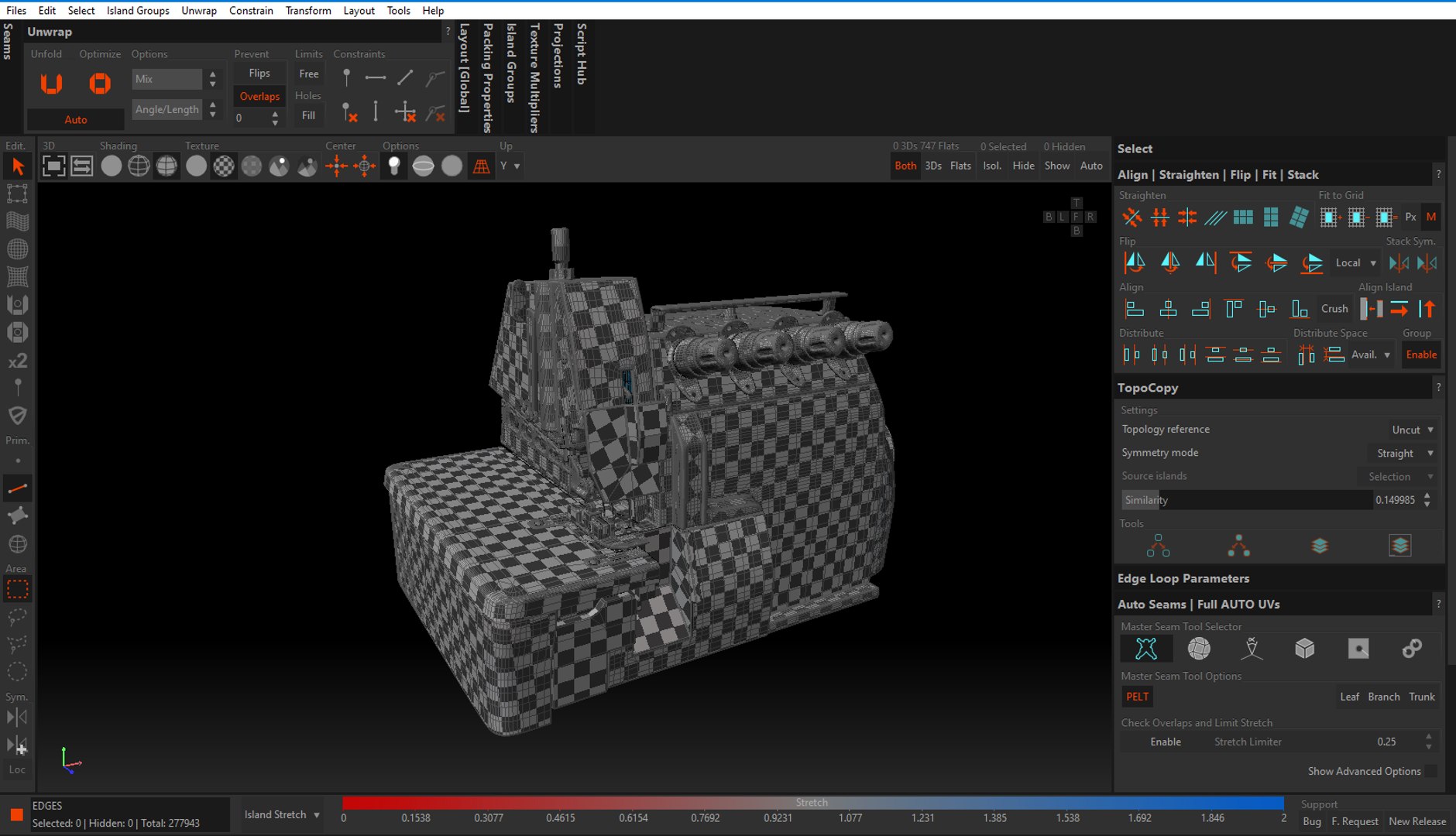This screenshot has width=1456, height=836.
Task: Click the first Flip horizontal icon
Action: point(1135,263)
